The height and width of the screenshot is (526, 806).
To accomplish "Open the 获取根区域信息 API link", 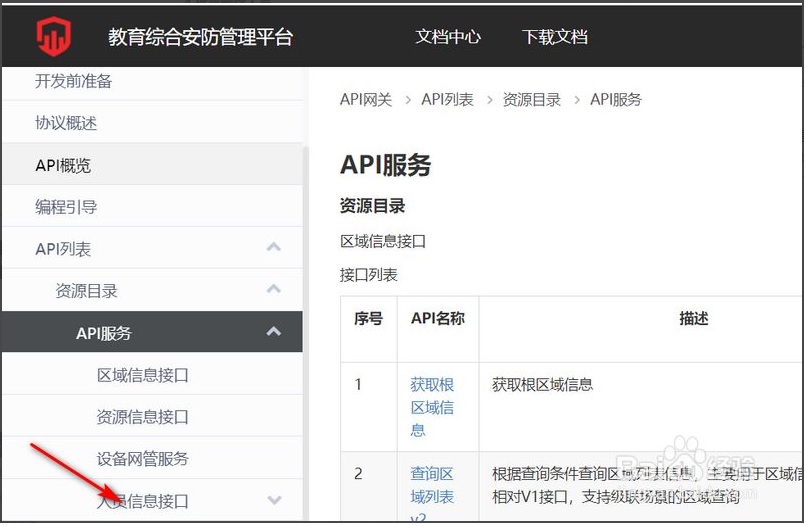I will pos(432,407).
